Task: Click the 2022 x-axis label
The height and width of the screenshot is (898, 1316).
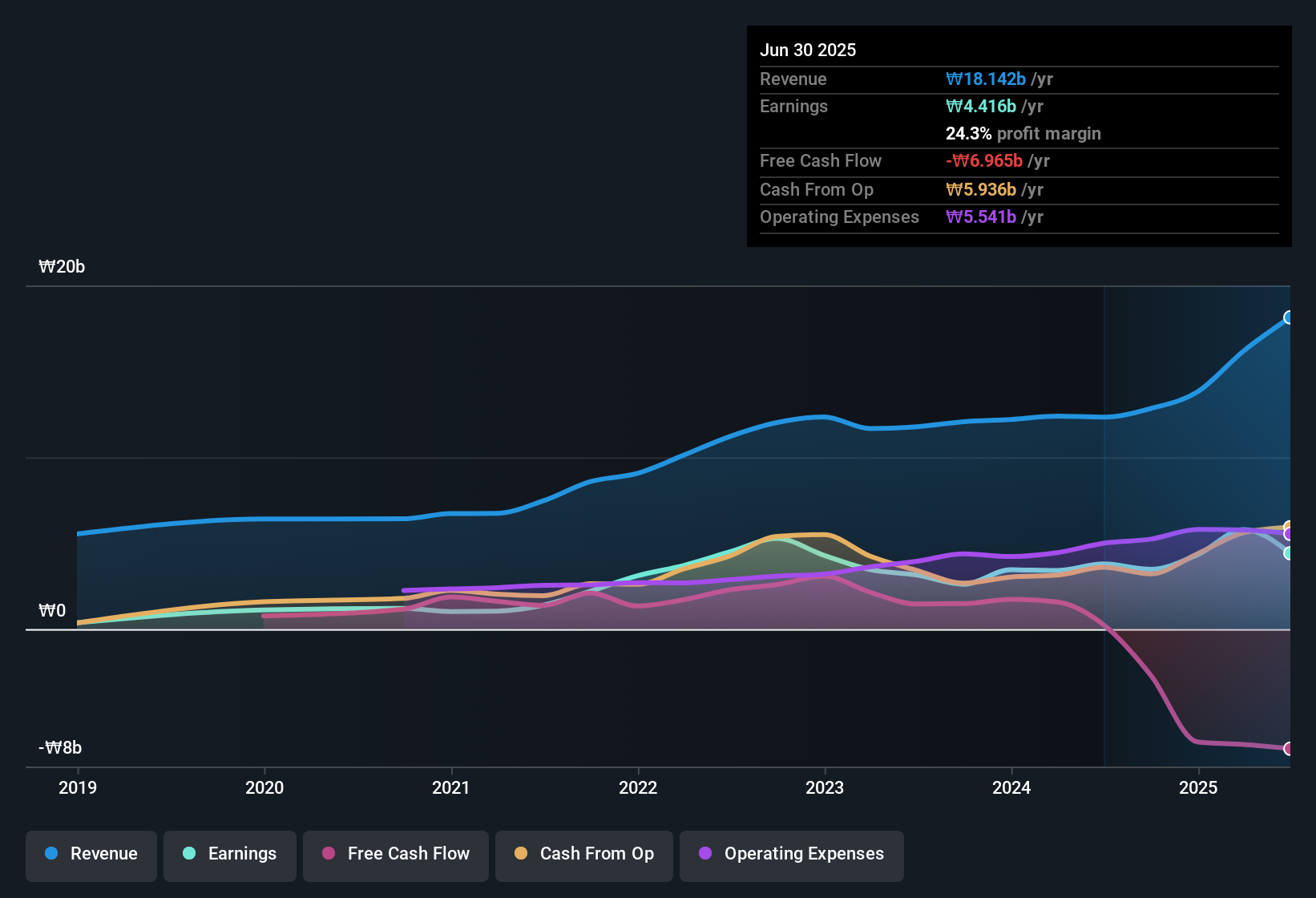Action: 638,787
